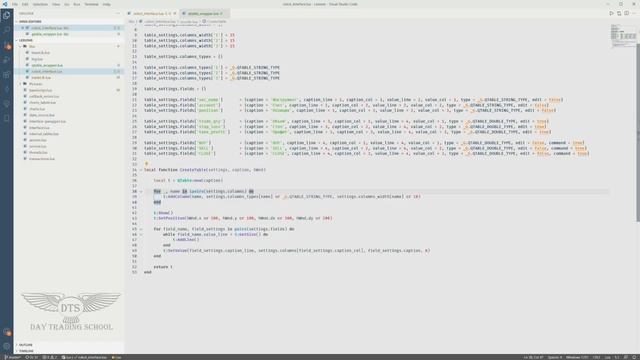Click cursor line and column indicator in status bar
The image size is (640, 360).
tap(533, 357)
